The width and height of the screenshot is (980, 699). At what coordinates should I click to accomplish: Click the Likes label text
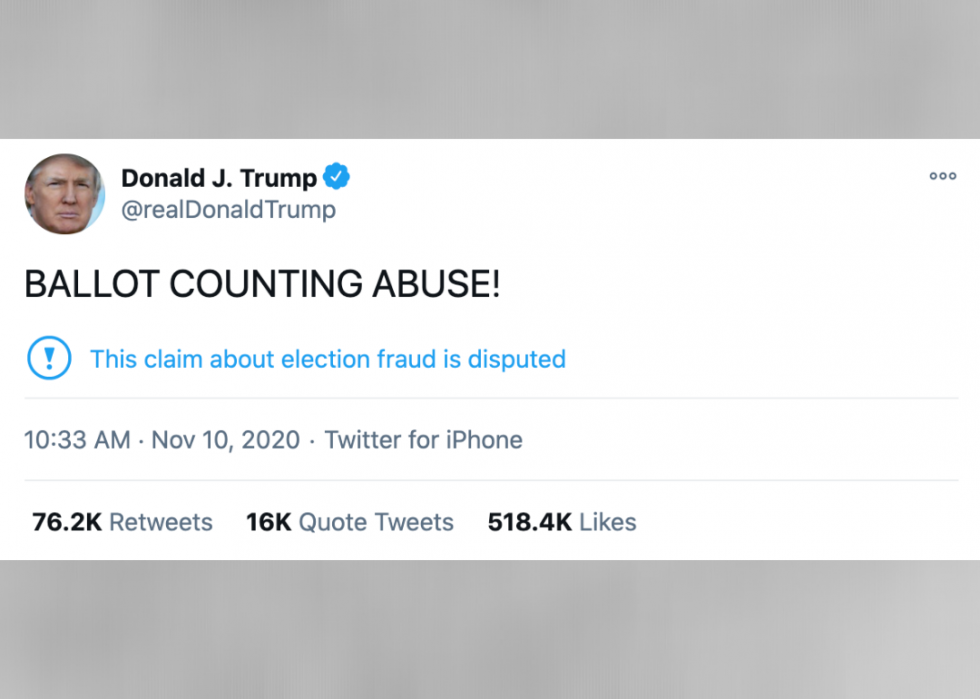pyautogui.click(x=608, y=522)
